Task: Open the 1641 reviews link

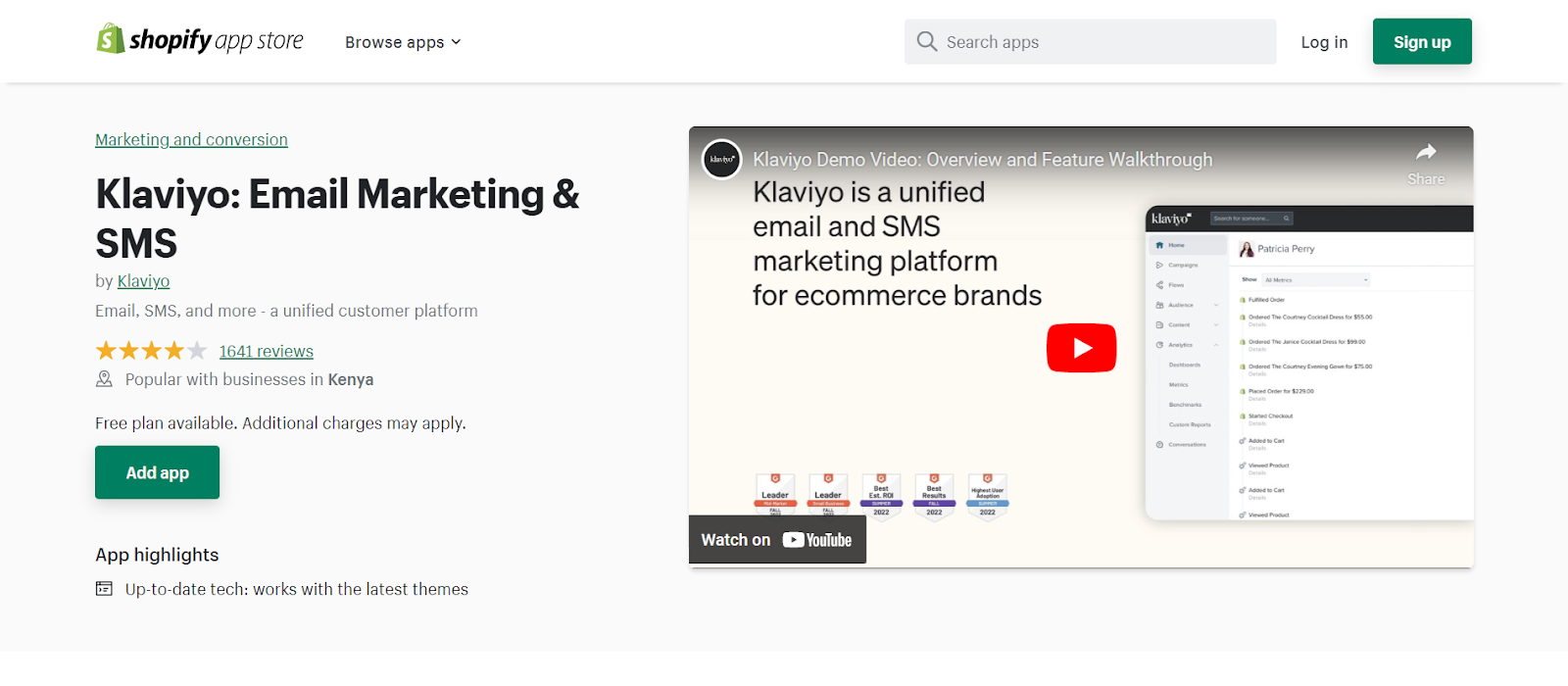Action: pyautogui.click(x=267, y=351)
